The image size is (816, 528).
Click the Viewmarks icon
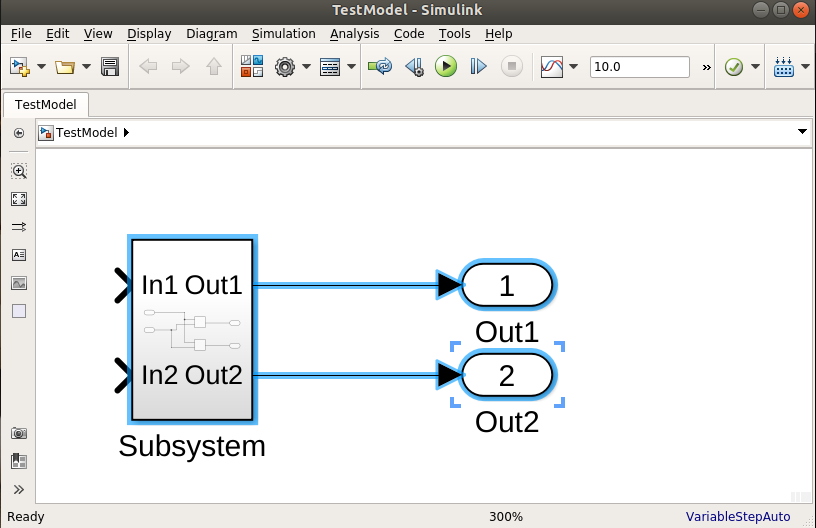pyautogui.click(x=19, y=461)
